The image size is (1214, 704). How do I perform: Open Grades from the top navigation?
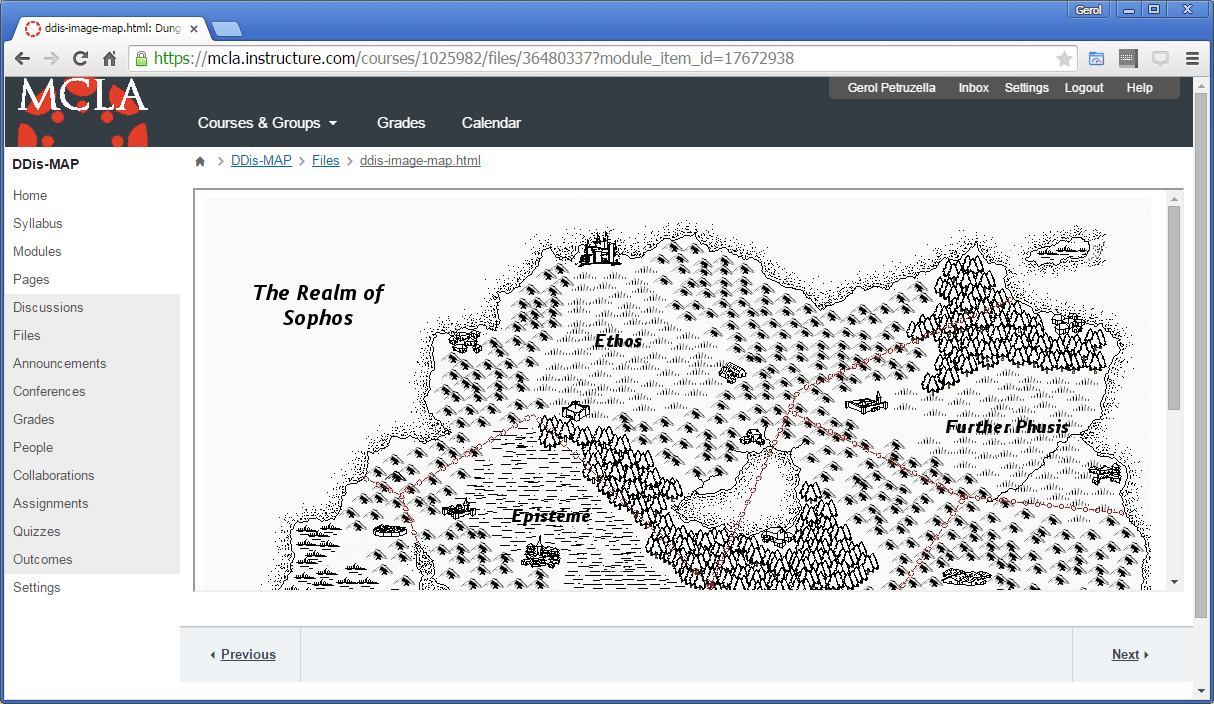point(401,122)
